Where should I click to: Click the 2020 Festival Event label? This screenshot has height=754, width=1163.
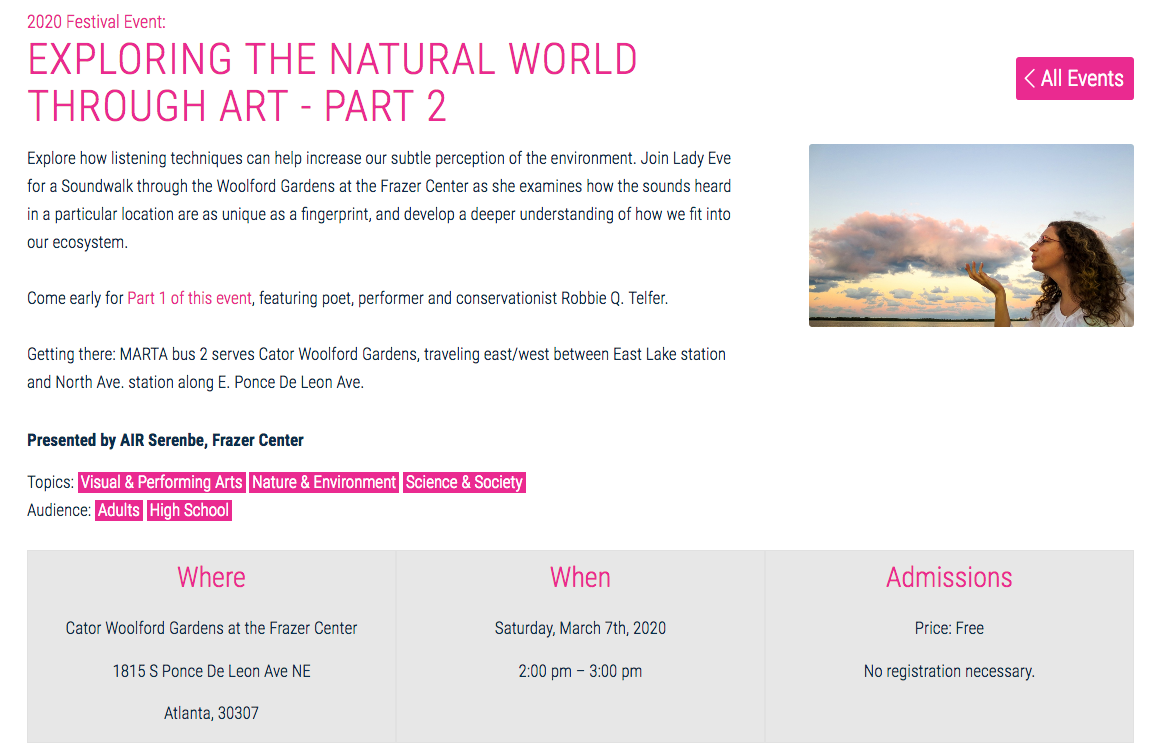(x=96, y=21)
